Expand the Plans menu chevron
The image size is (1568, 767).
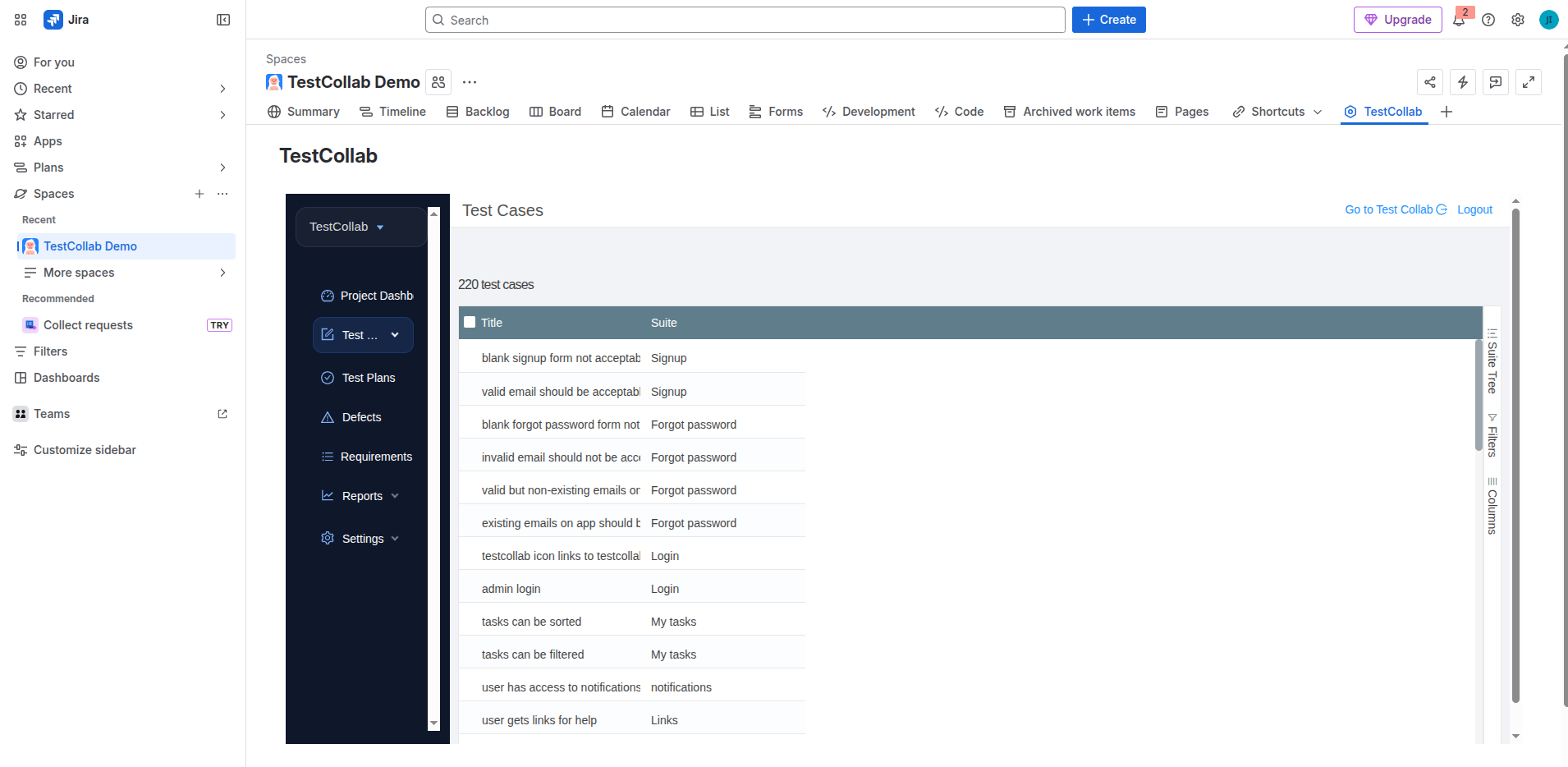[x=222, y=168]
